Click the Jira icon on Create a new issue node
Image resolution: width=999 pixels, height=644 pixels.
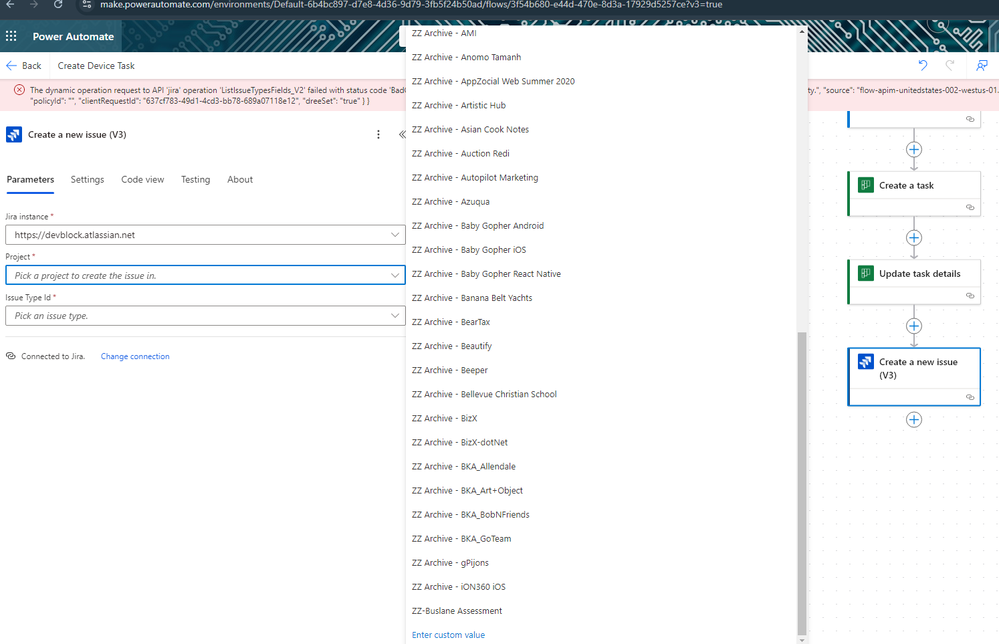[865, 362]
